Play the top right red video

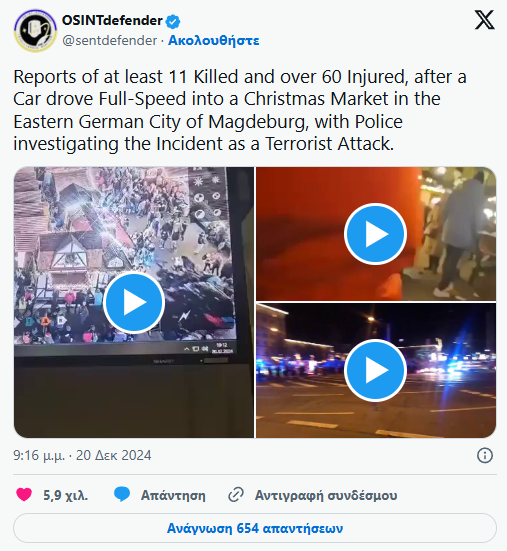click(x=376, y=234)
